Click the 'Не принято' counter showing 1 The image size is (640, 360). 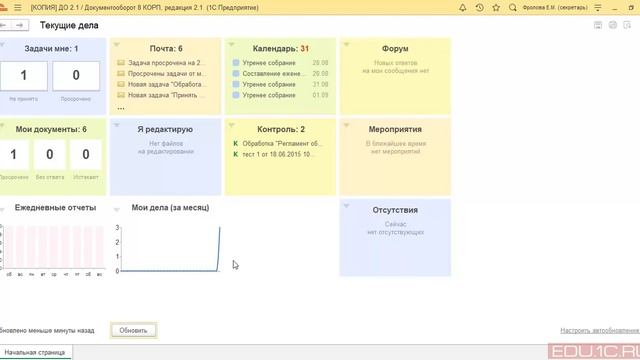[24, 76]
